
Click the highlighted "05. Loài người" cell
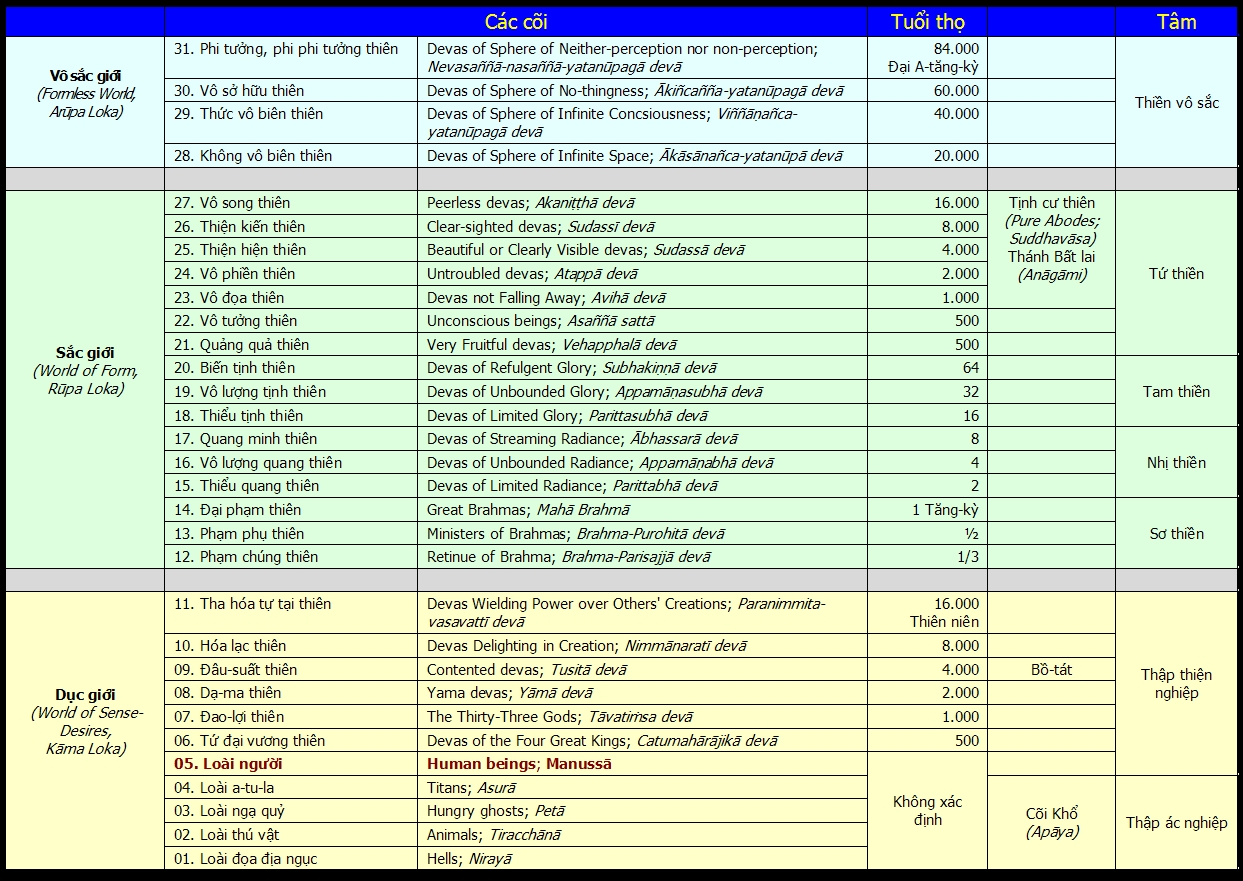[241, 764]
